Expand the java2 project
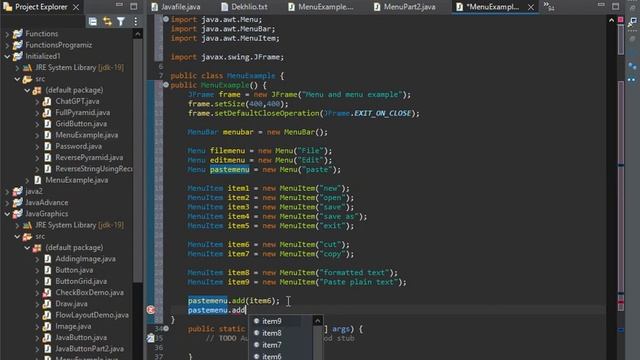This screenshot has height=360, width=640. click(x=7, y=191)
